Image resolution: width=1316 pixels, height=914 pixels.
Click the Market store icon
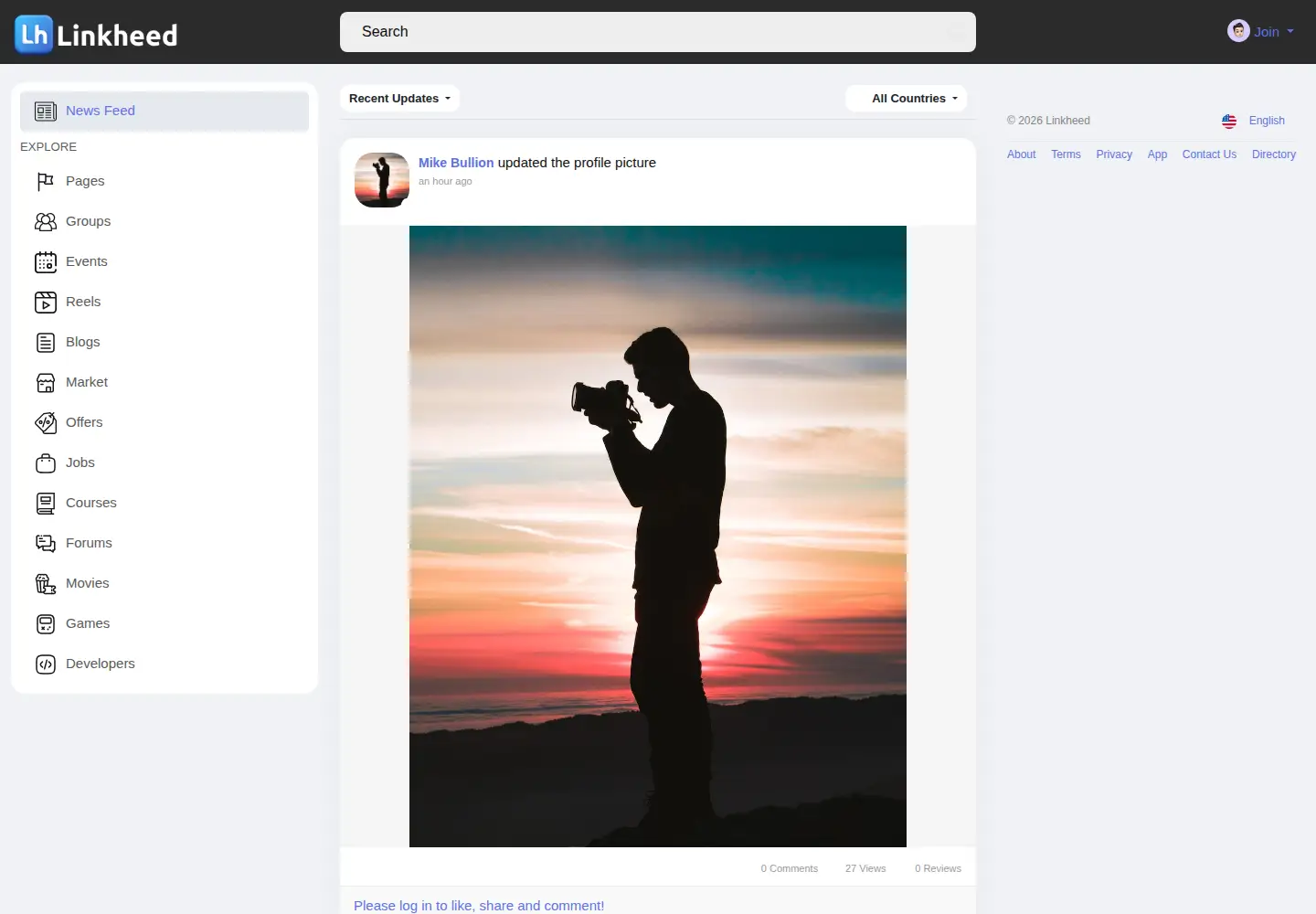tap(46, 383)
